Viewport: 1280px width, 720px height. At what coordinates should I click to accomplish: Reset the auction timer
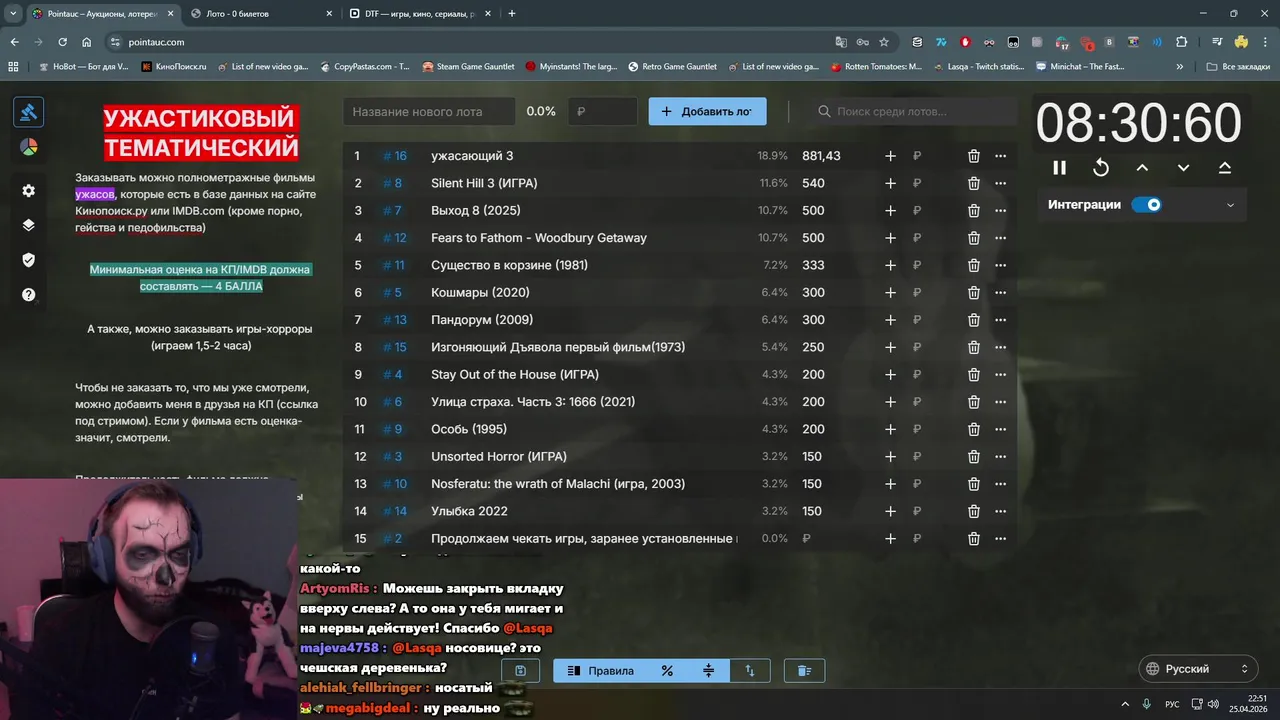[1101, 168]
